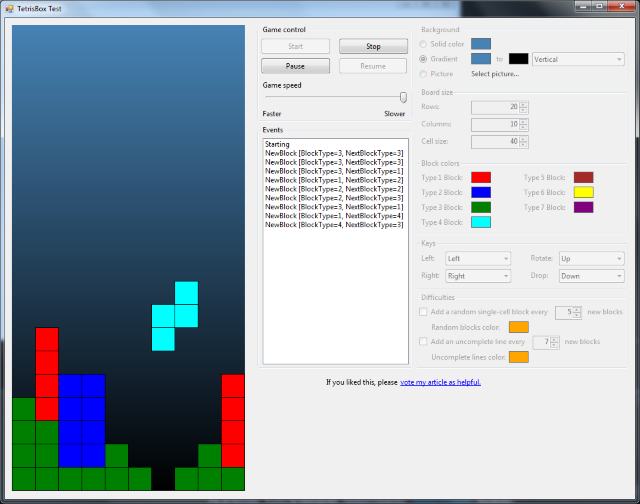This screenshot has width=640, height=504.
Task: Minimize the TetrisBox Test window
Action: tap(583, 6)
